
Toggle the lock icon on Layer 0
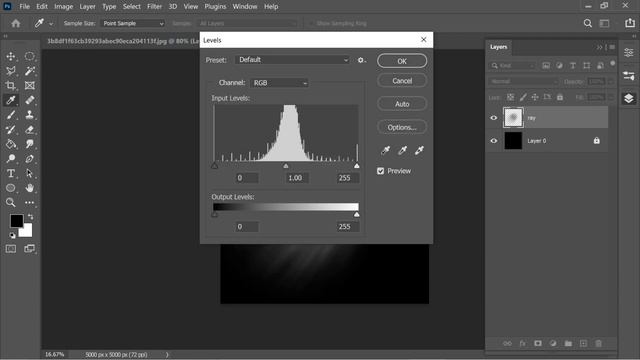point(597,141)
